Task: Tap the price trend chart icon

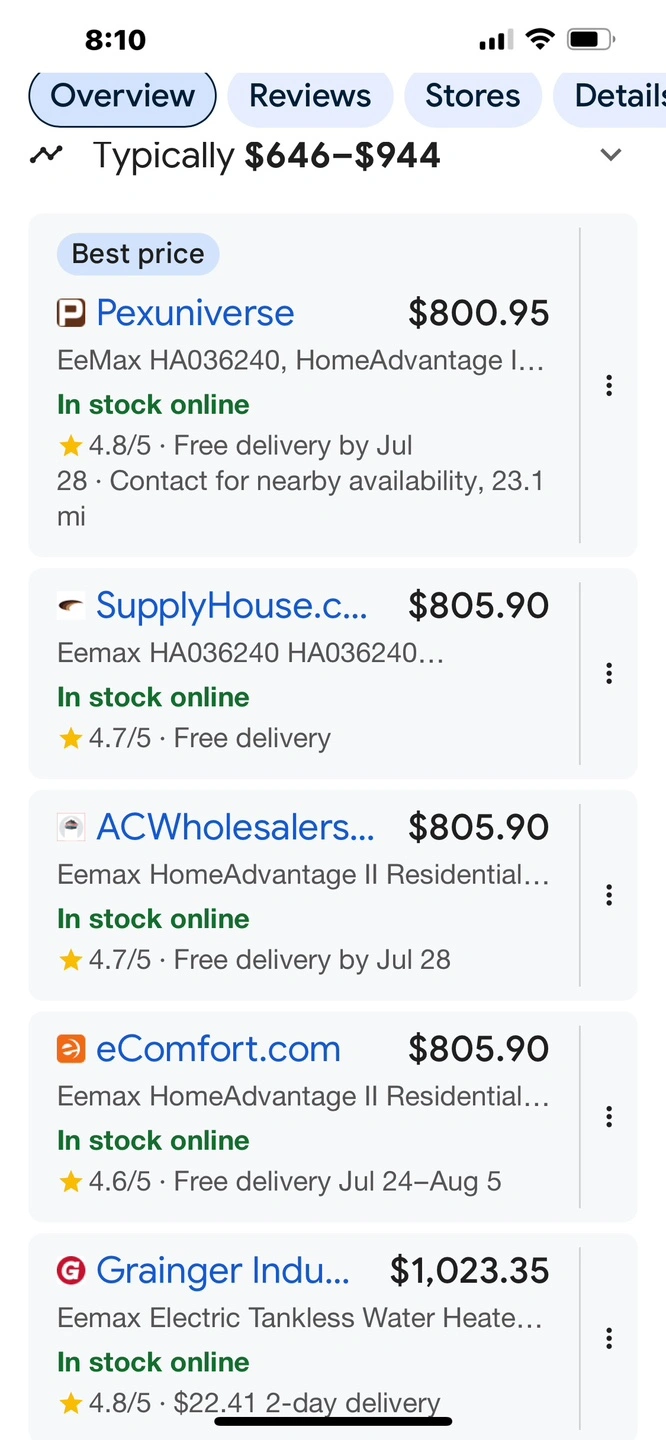Action: (46, 155)
